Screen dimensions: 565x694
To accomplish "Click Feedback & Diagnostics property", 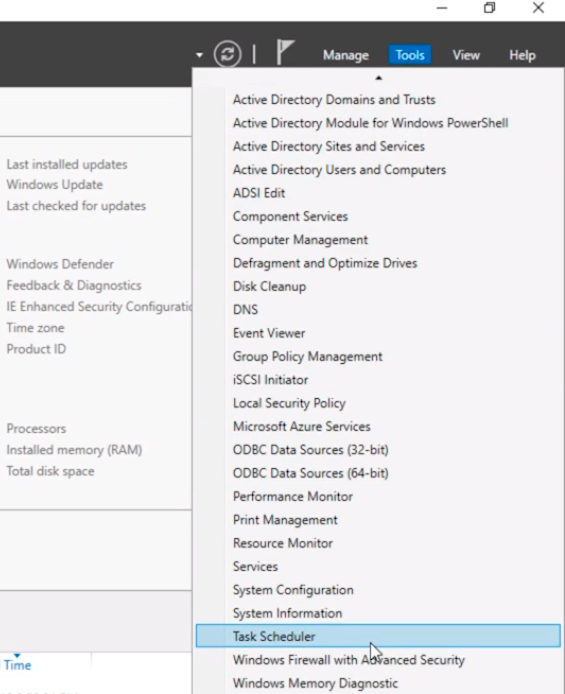I will click(74, 285).
